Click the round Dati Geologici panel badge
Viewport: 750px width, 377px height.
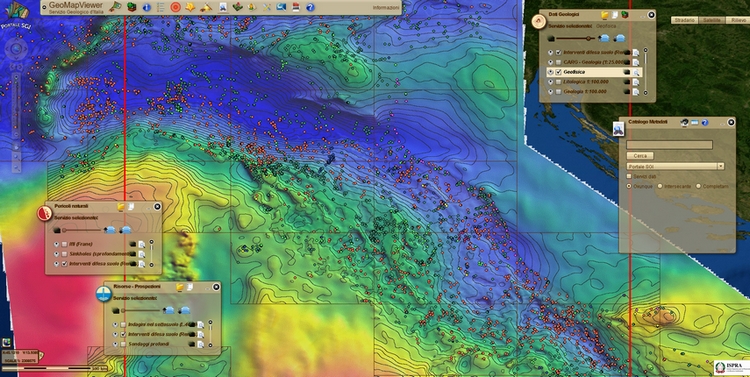coord(539,21)
